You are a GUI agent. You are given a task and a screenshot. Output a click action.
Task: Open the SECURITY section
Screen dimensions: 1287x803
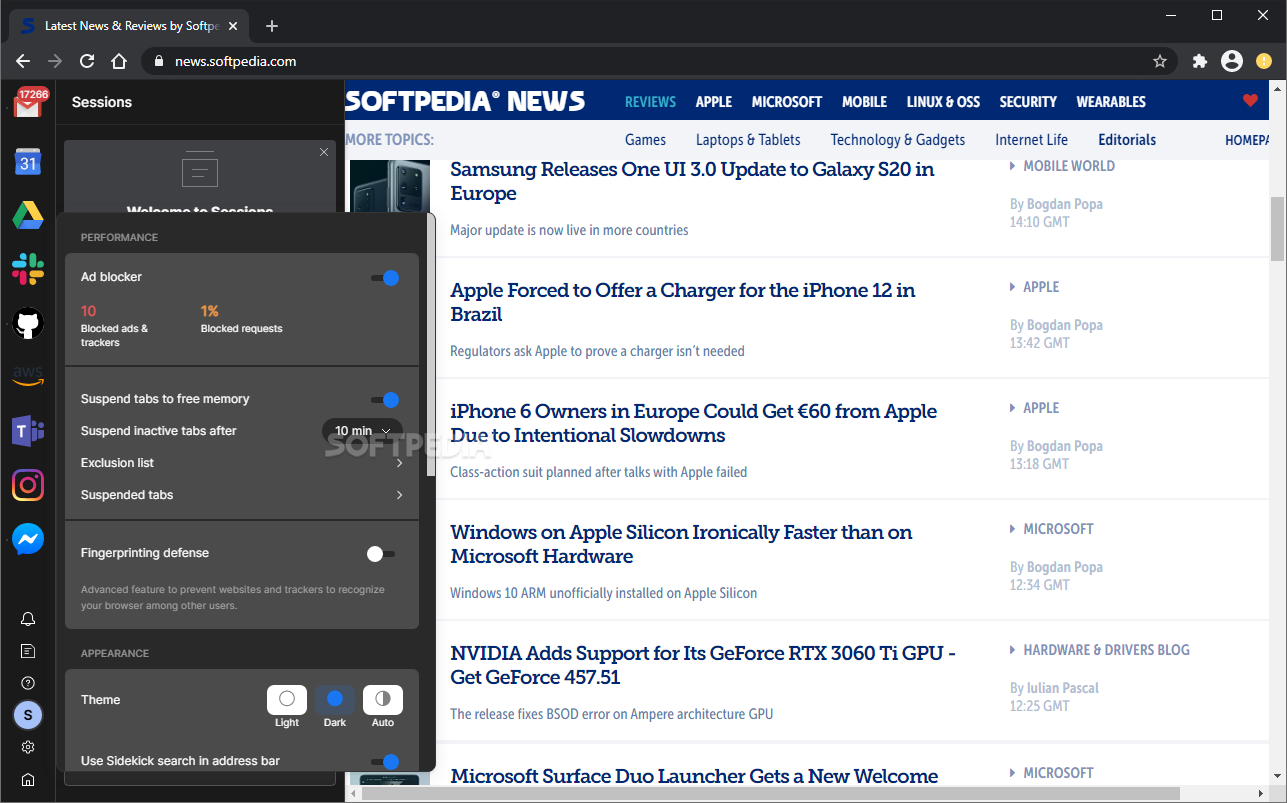(1028, 102)
